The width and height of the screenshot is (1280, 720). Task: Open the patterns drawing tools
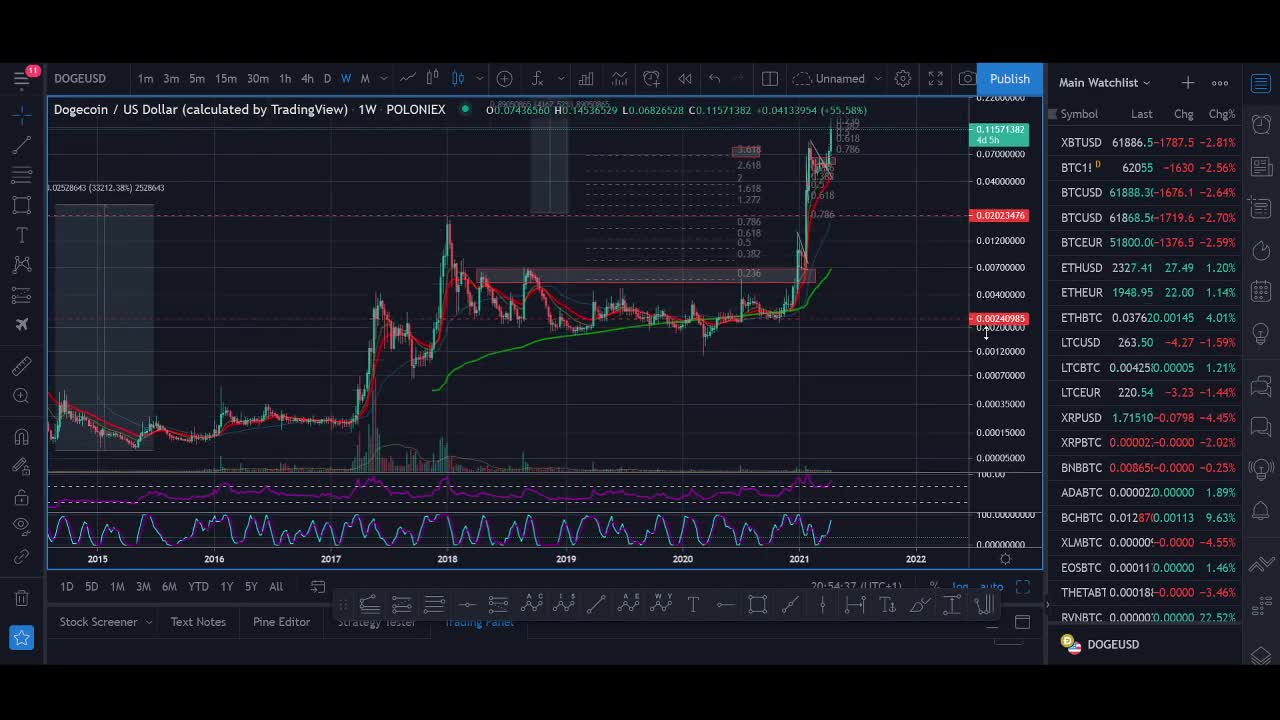[x=21, y=265]
